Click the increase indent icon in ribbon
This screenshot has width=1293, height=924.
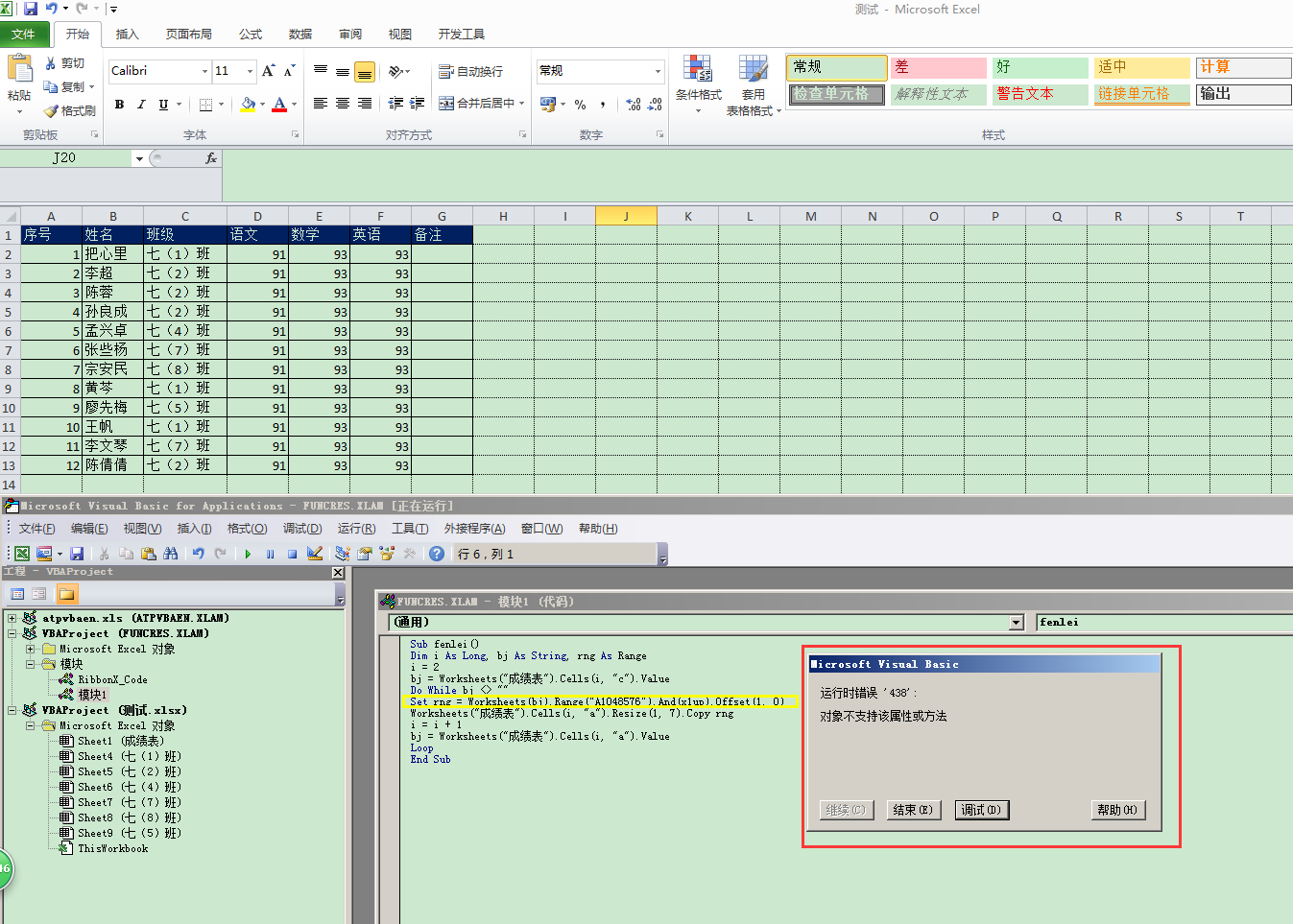pos(418,103)
